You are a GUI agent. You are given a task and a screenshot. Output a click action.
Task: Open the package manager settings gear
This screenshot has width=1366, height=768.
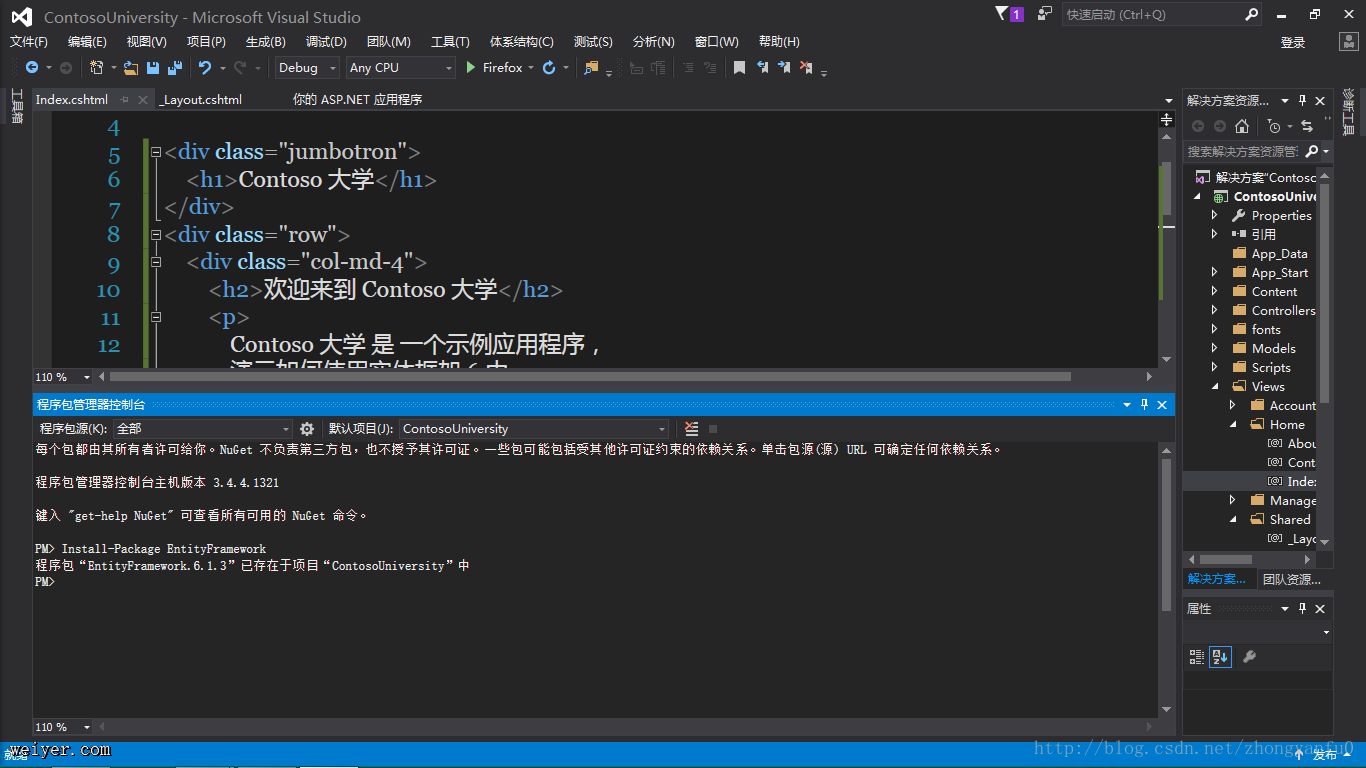pos(307,429)
